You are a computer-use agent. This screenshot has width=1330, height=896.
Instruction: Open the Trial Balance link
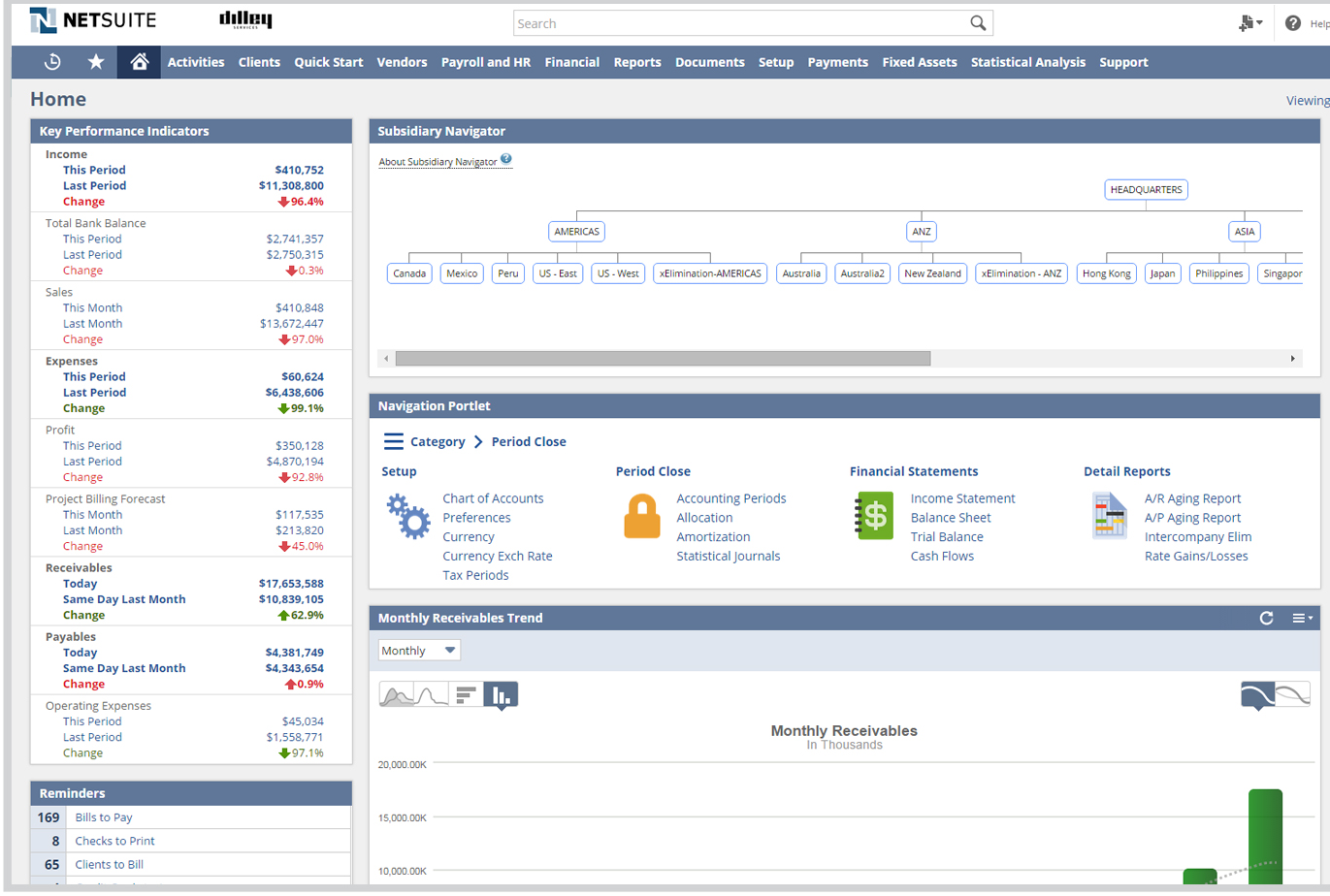(947, 536)
